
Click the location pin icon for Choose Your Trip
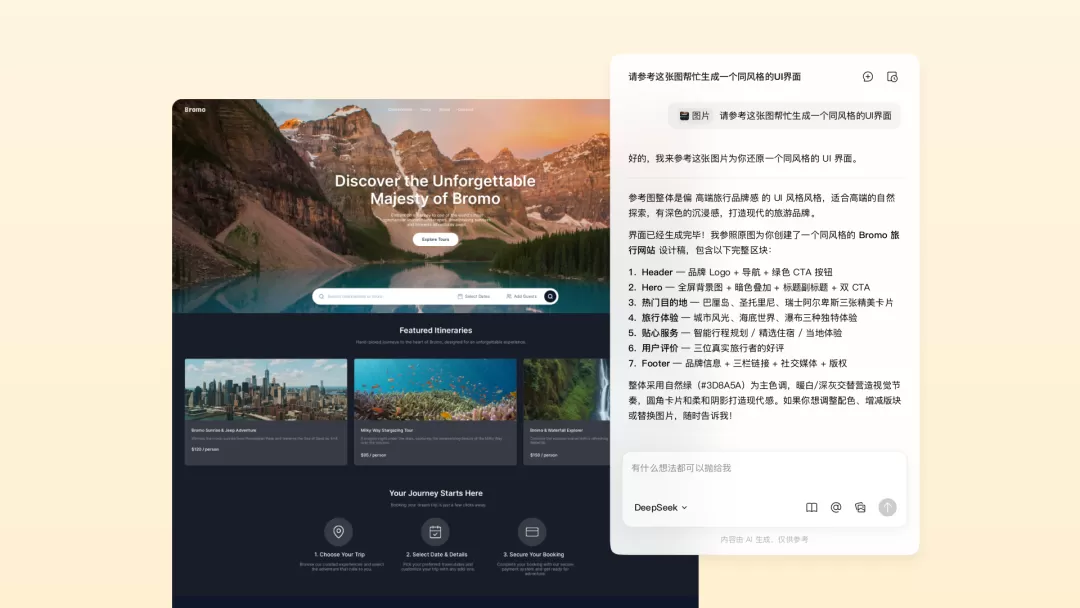tap(338, 532)
